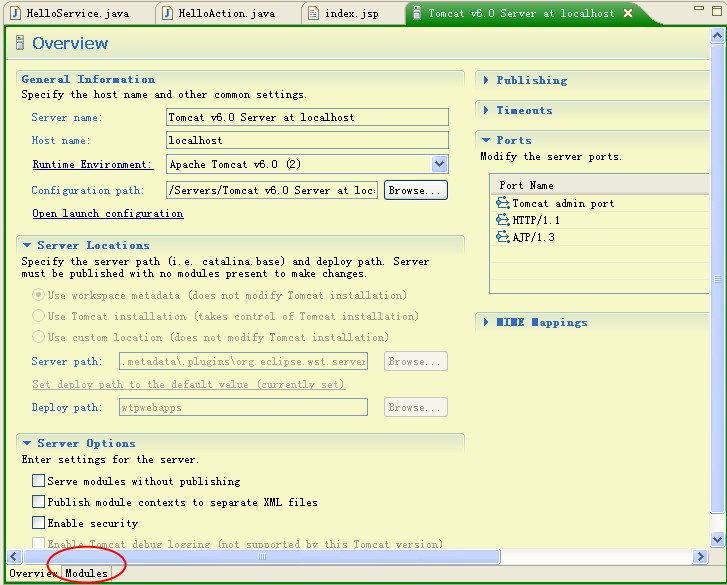Close the Tomcat v6.0 Server tab
Image resolution: width=727 pixels, height=585 pixels.
[628, 13]
